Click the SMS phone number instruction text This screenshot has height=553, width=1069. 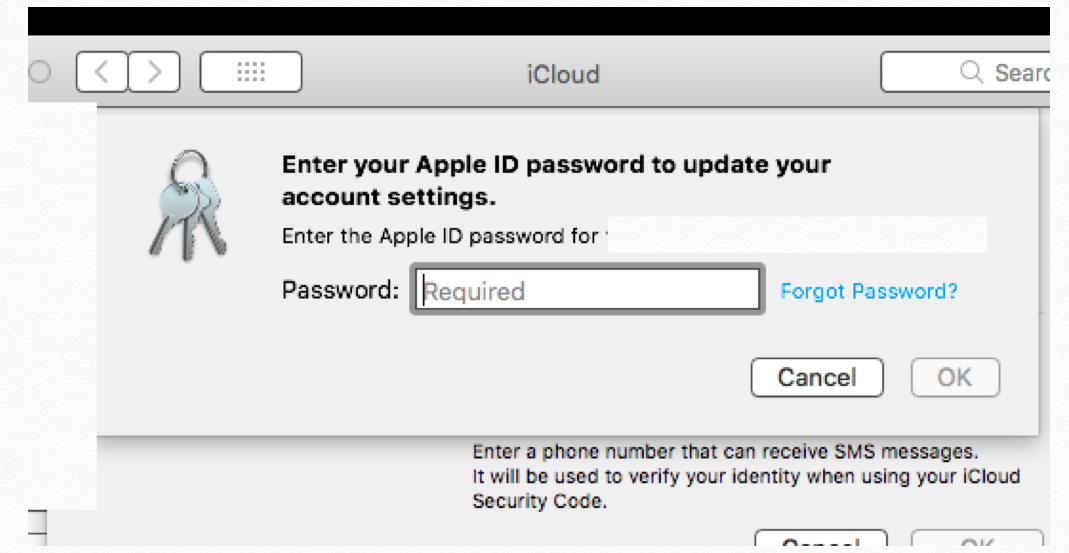724,451
